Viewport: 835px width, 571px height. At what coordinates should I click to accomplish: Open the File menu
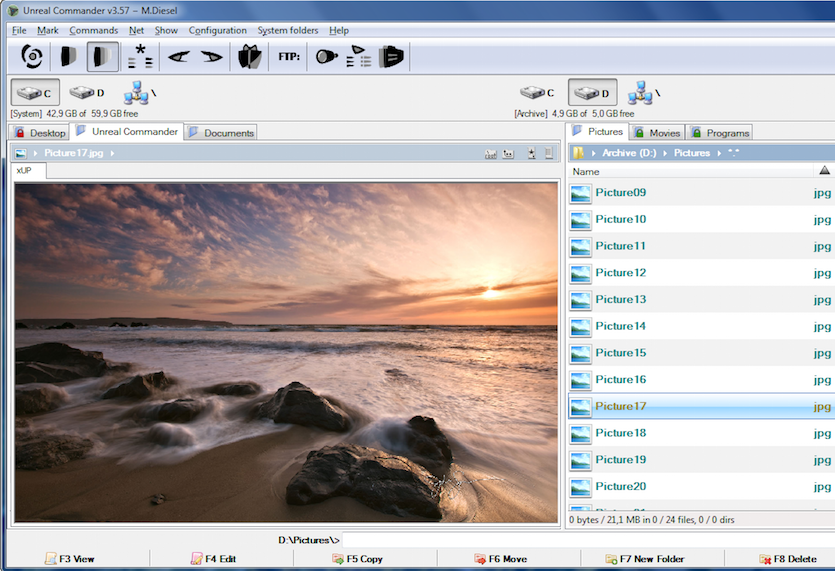click(x=19, y=30)
